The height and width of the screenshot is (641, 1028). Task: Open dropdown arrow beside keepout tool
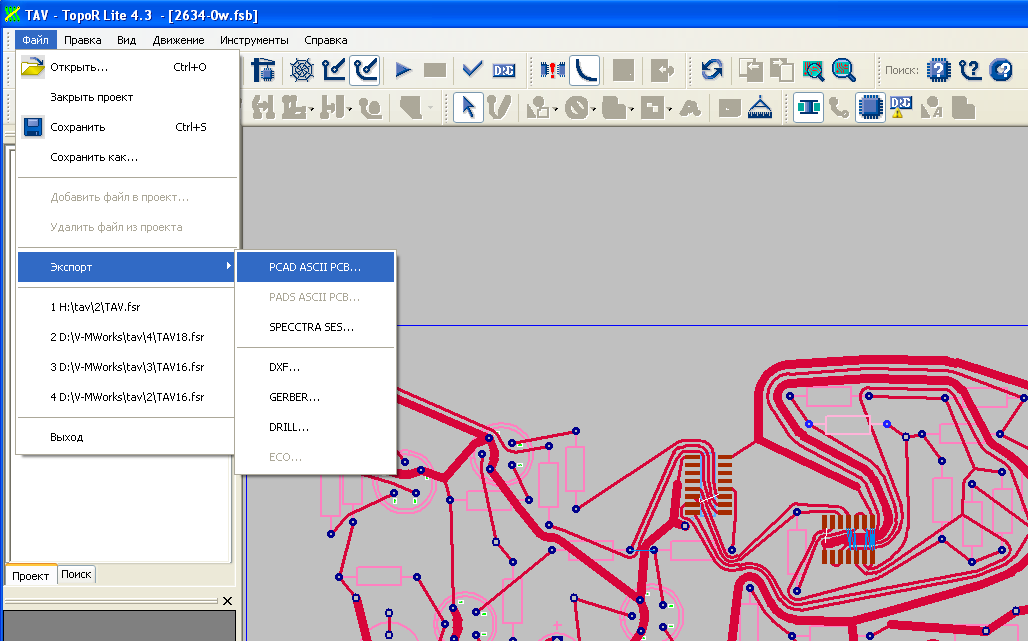pos(593,109)
